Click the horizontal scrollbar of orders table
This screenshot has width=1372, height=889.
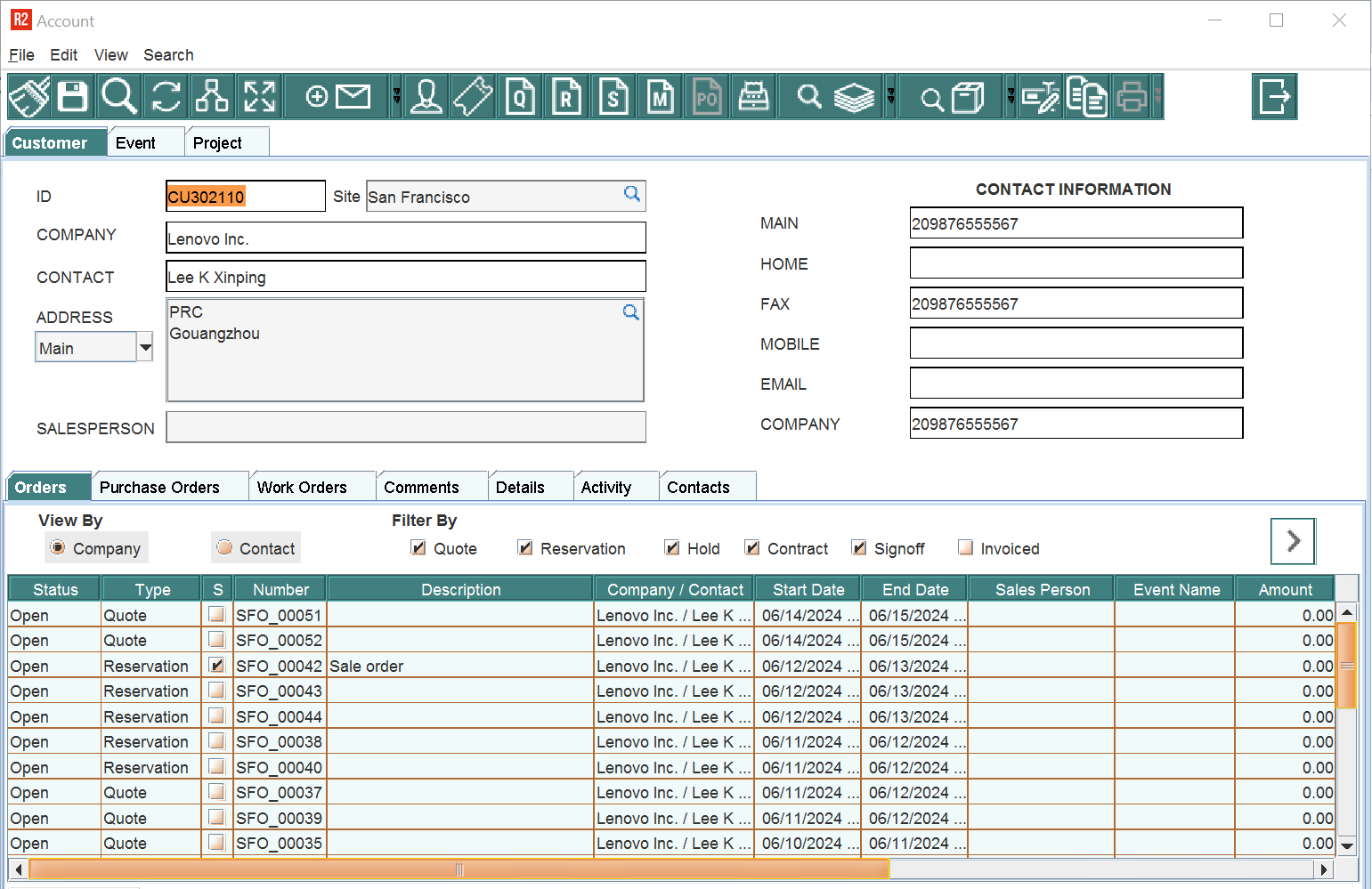point(459,869)
